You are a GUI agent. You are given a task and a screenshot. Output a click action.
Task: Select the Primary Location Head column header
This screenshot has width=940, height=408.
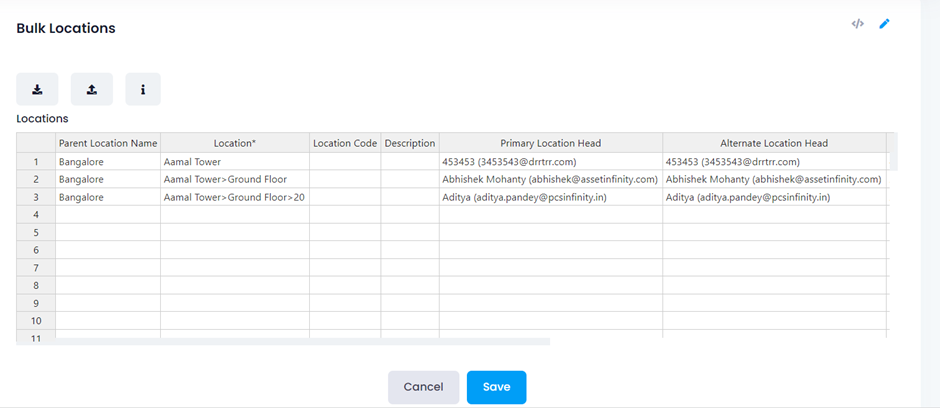551,143
